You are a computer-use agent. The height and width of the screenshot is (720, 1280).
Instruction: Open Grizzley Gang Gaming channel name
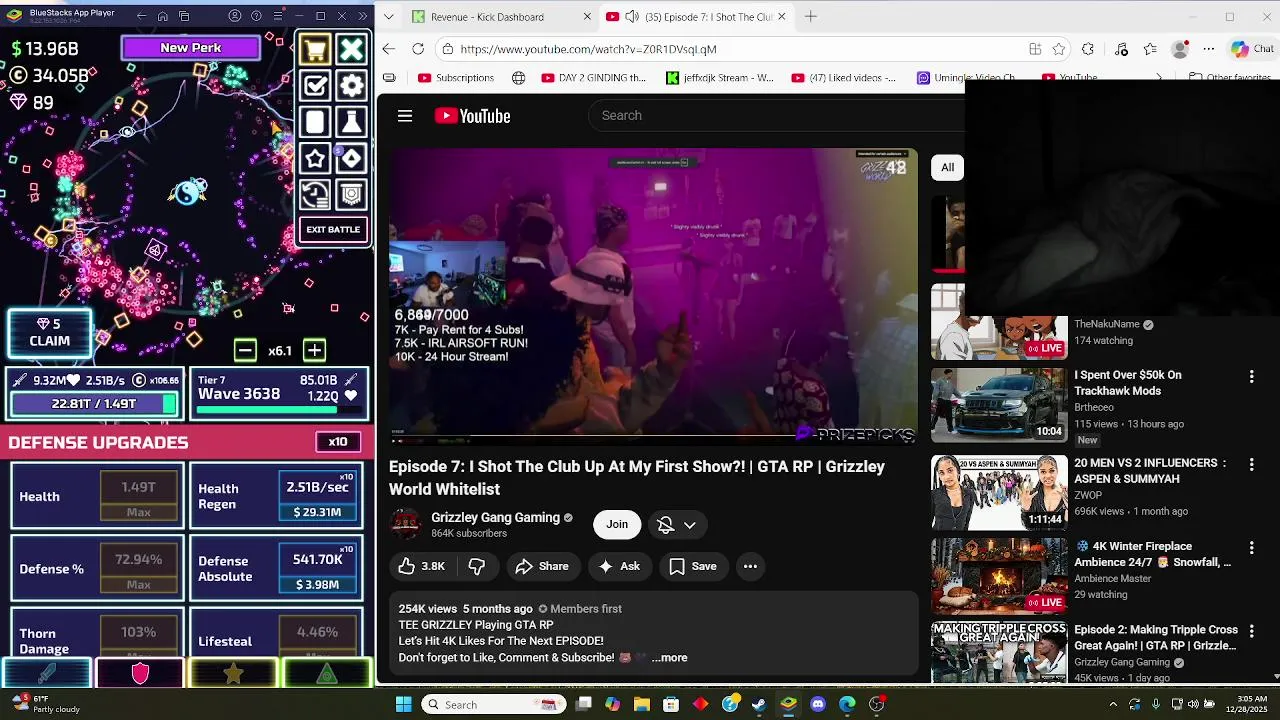pyautogui.click(x=495, y=517)
